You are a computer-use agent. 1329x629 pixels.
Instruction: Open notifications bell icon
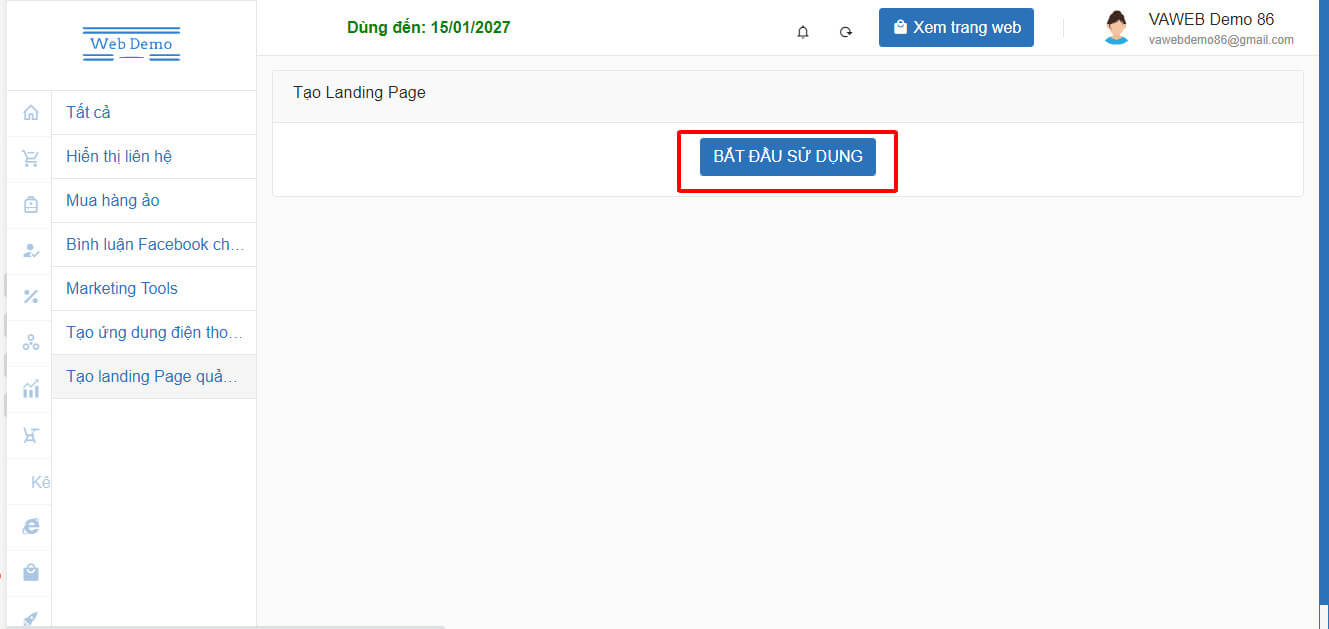802,32
